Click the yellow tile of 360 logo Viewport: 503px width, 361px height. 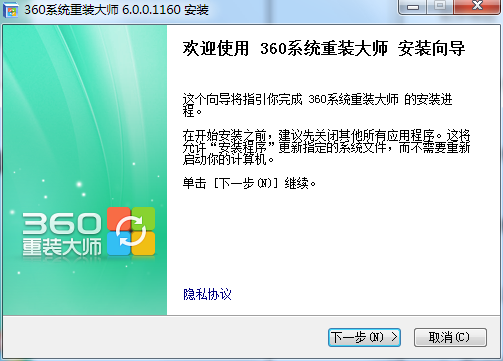point(143,244)
